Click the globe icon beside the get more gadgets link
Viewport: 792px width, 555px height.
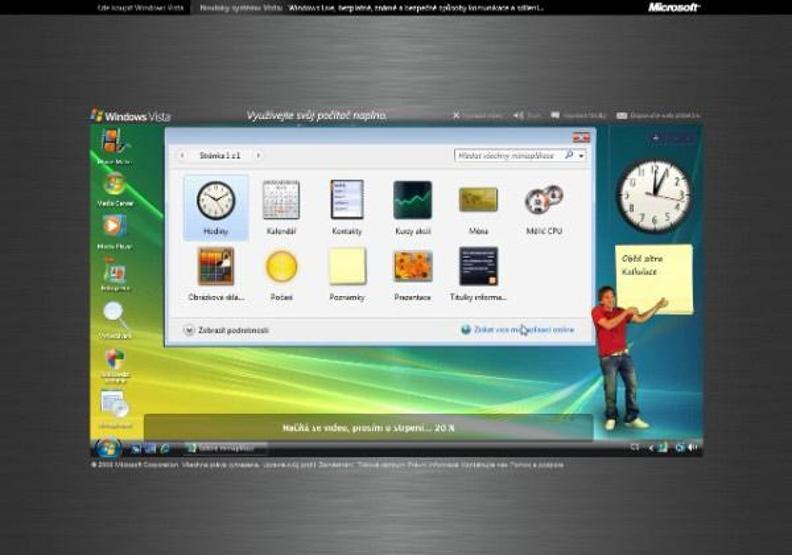pyautogui.click(x=466, y=330)
